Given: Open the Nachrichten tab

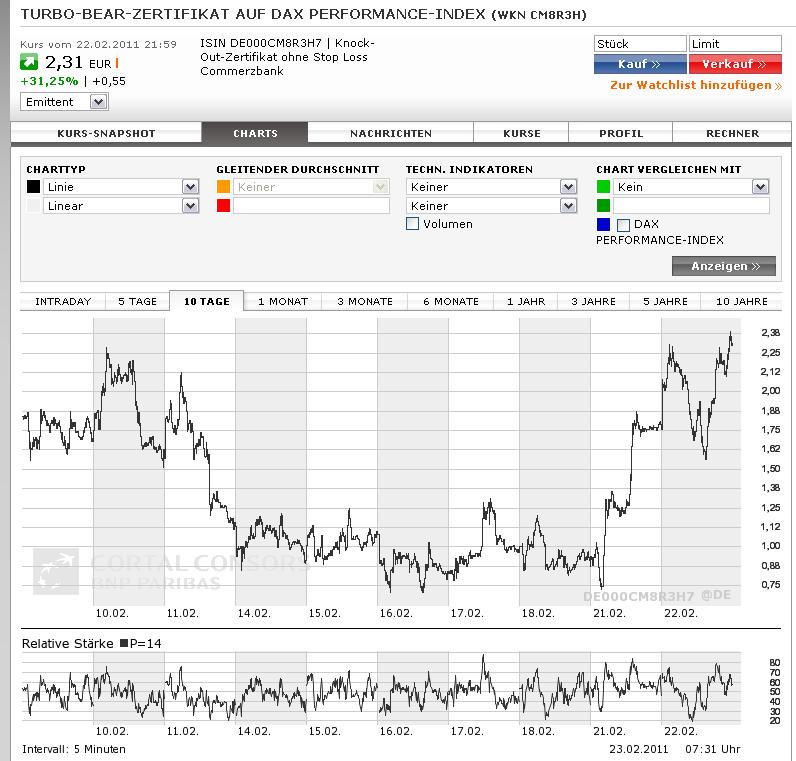Looking at the screenshot, I should 391,134.
